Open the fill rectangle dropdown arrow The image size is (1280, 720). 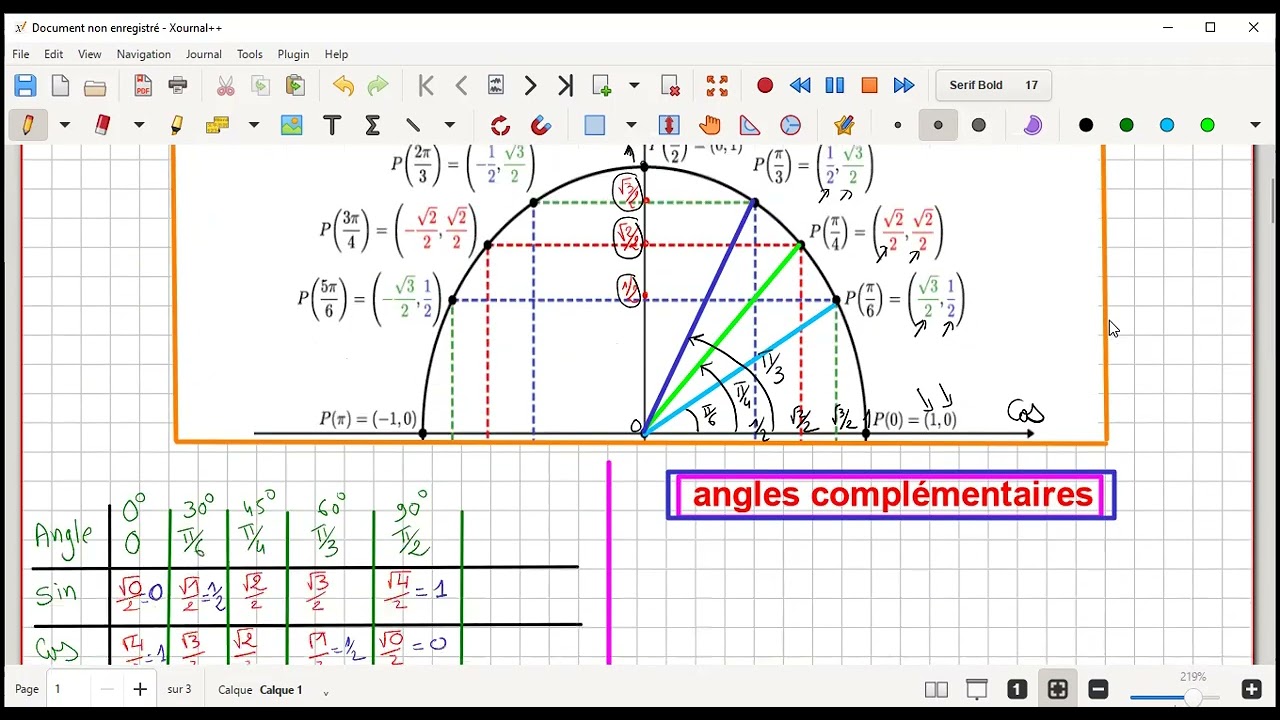tap(631, 125)
